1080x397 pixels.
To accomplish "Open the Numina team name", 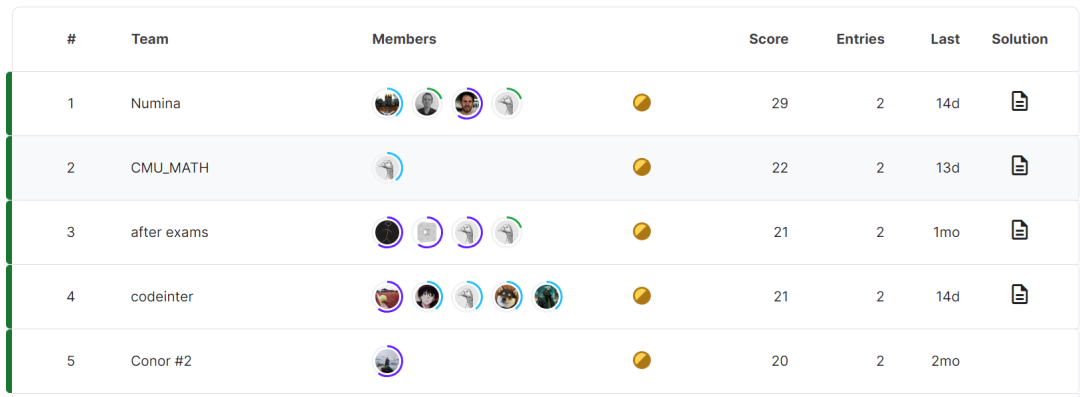I will [156, 103].
